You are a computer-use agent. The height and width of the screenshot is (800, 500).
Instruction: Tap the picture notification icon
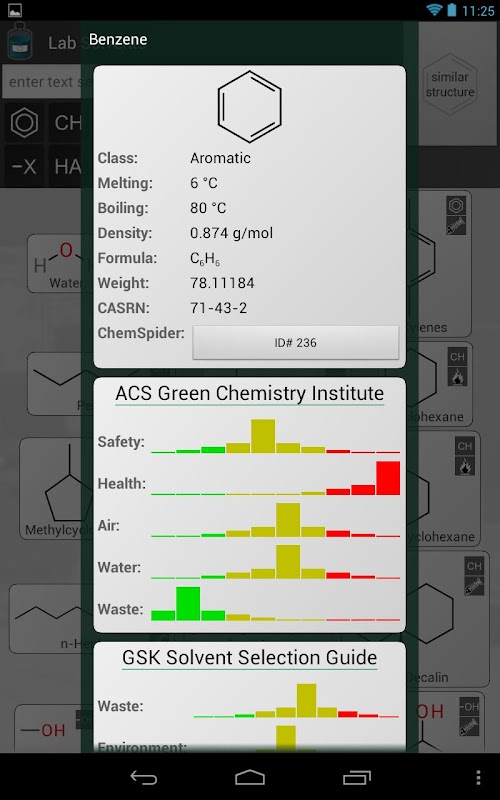click(x=14, y=10)
